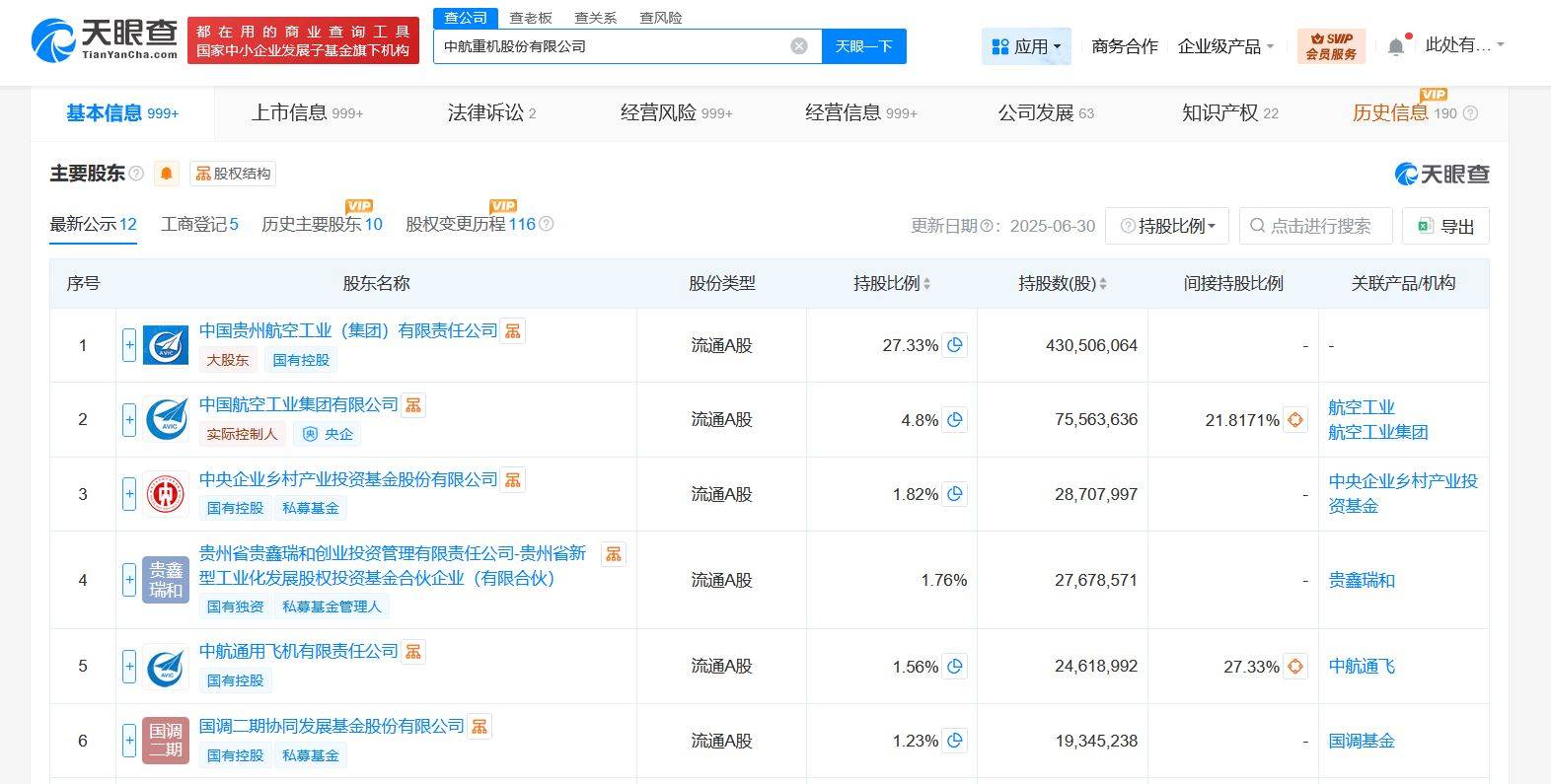Select the 工商登记 5 sub-tab
This screenshot has width=1551, height=784.
click(199, 225)
